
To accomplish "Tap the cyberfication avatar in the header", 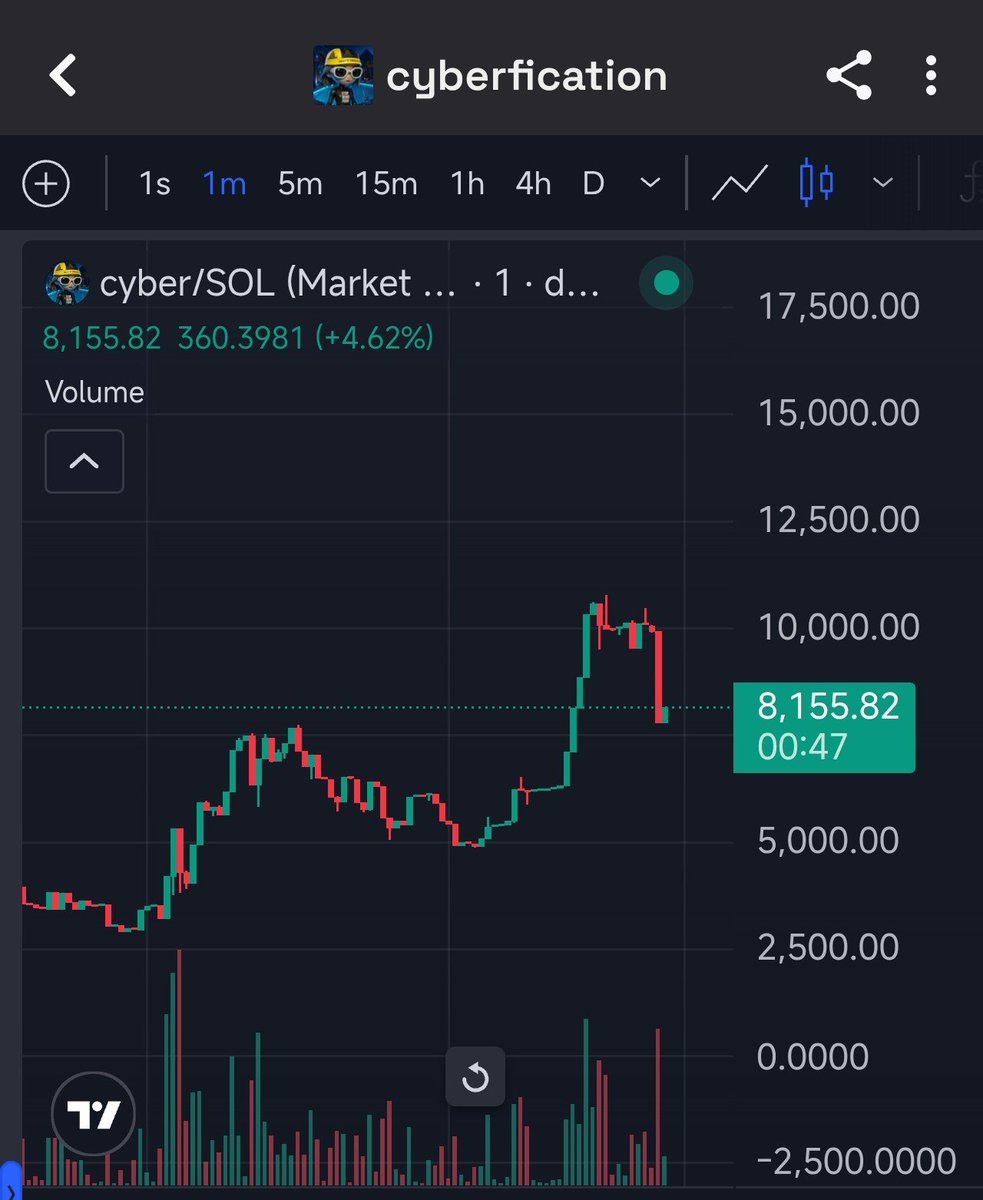I will (x=343, y=75).
